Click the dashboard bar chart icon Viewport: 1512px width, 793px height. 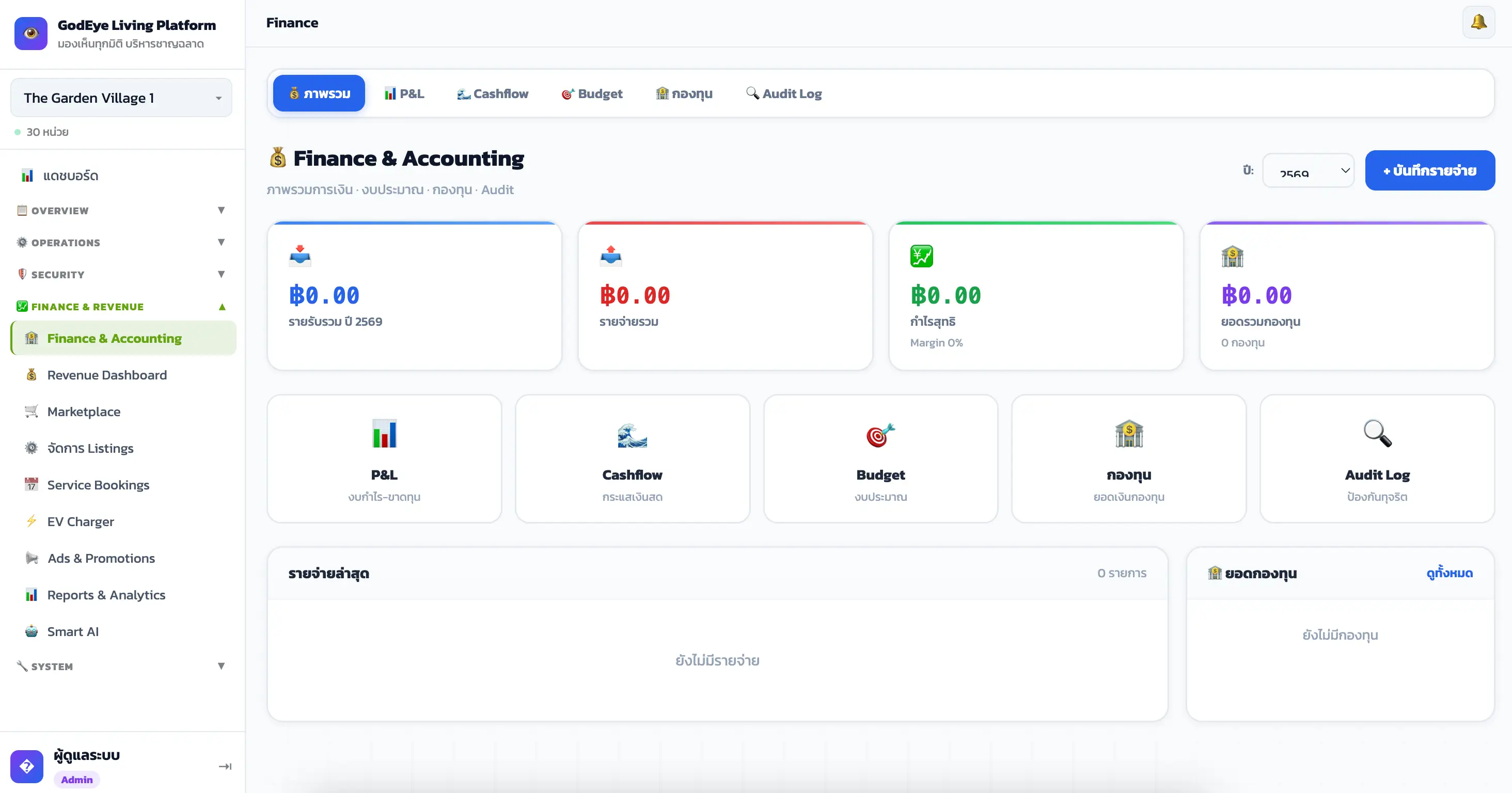click(27, 176)
